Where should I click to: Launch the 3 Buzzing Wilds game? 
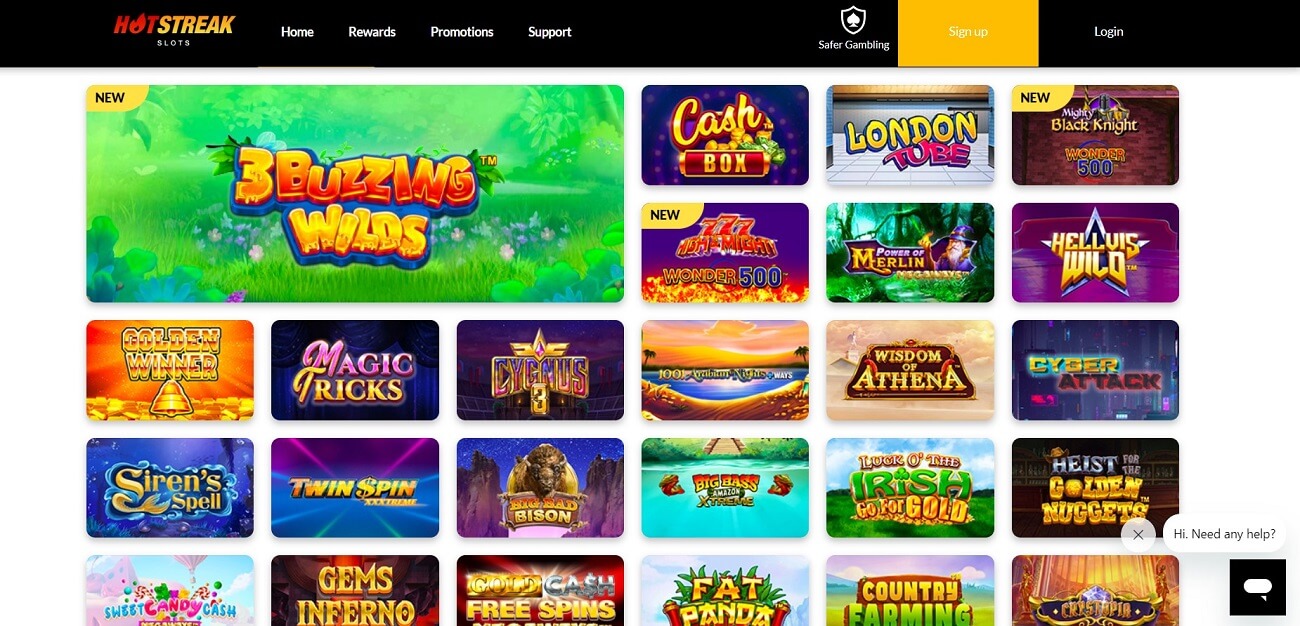[x=355, y=193]
